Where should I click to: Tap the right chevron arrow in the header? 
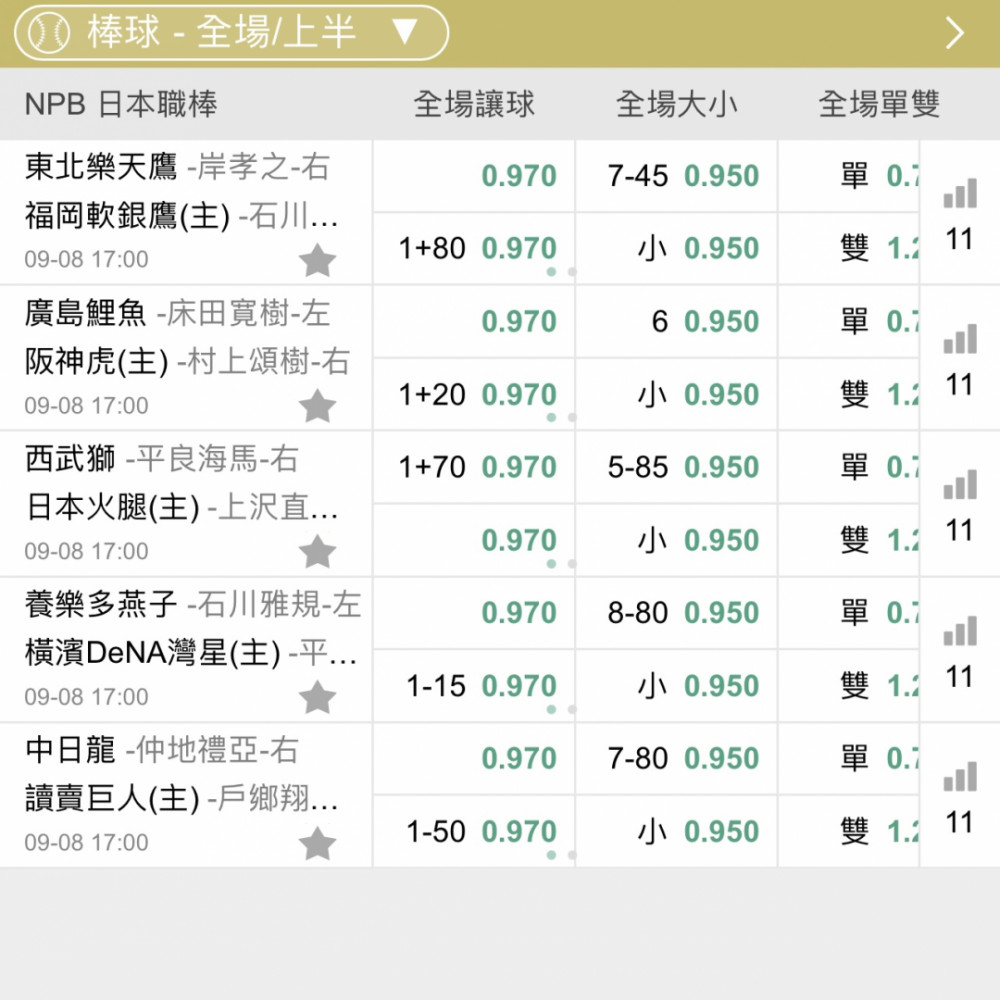click(955, 33)
